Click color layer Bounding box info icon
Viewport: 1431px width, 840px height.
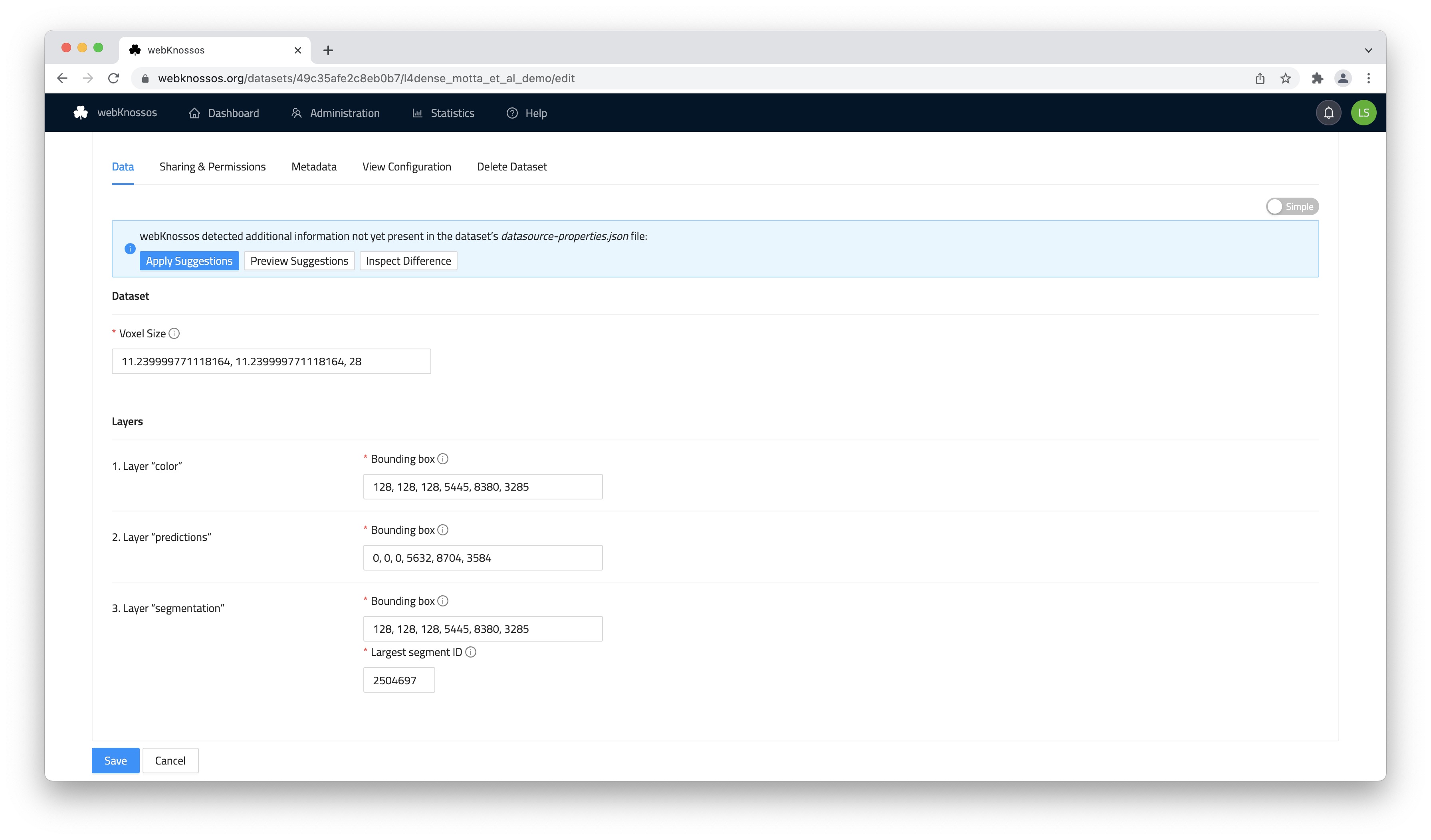click(x=443, y=459)
